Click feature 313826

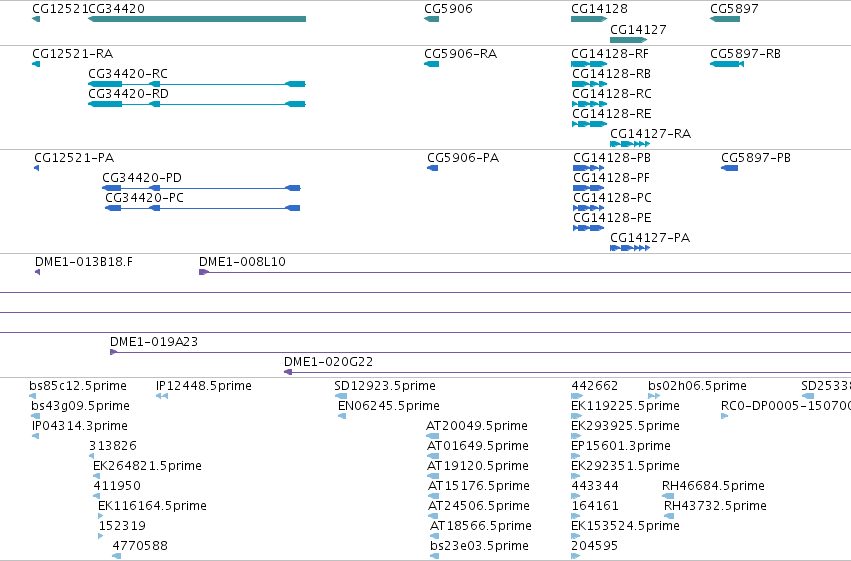(91, 456)
